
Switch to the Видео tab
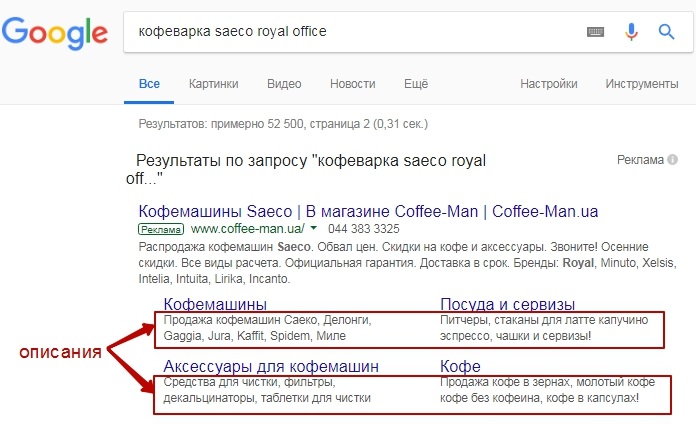[x=285, y=84]
